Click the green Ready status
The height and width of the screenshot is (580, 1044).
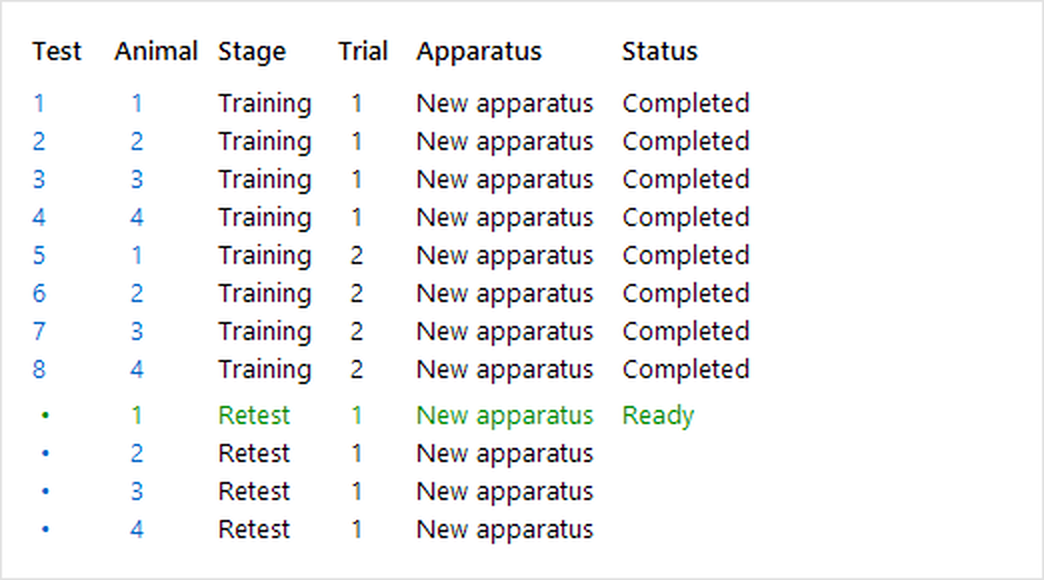pyautogui.click(x=658, y=416)
